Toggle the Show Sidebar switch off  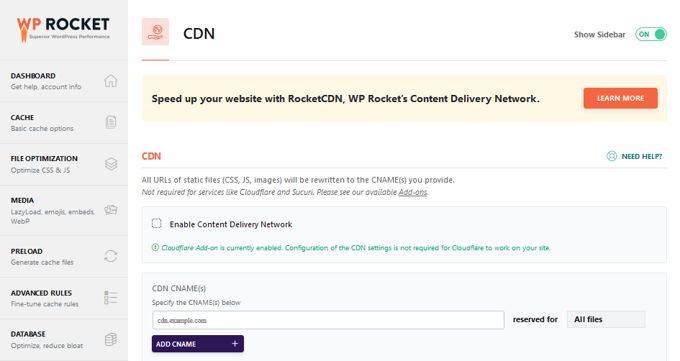click(x=651, y=34)
